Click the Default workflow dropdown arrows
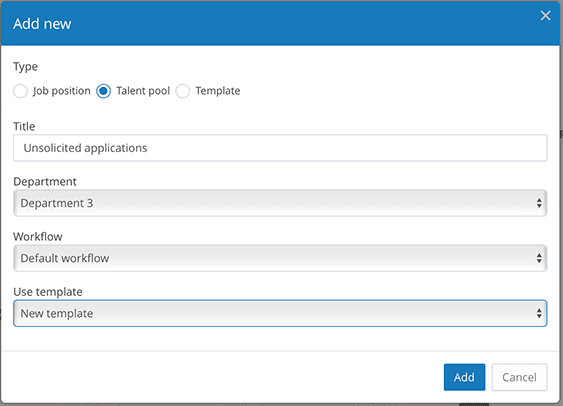 point(539,258)
